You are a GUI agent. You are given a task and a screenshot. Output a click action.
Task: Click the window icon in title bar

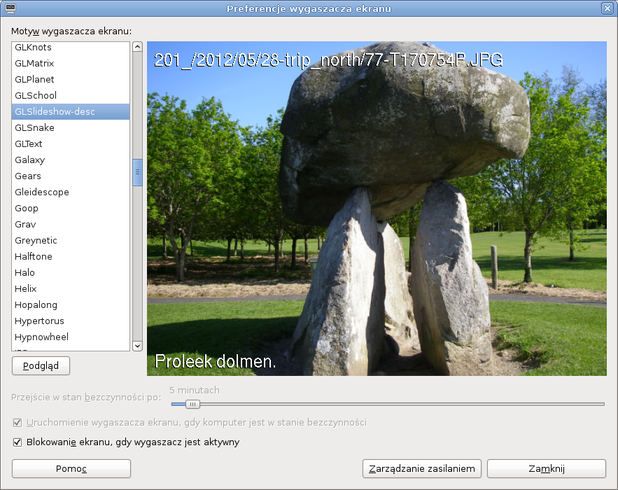coord(10,8)
